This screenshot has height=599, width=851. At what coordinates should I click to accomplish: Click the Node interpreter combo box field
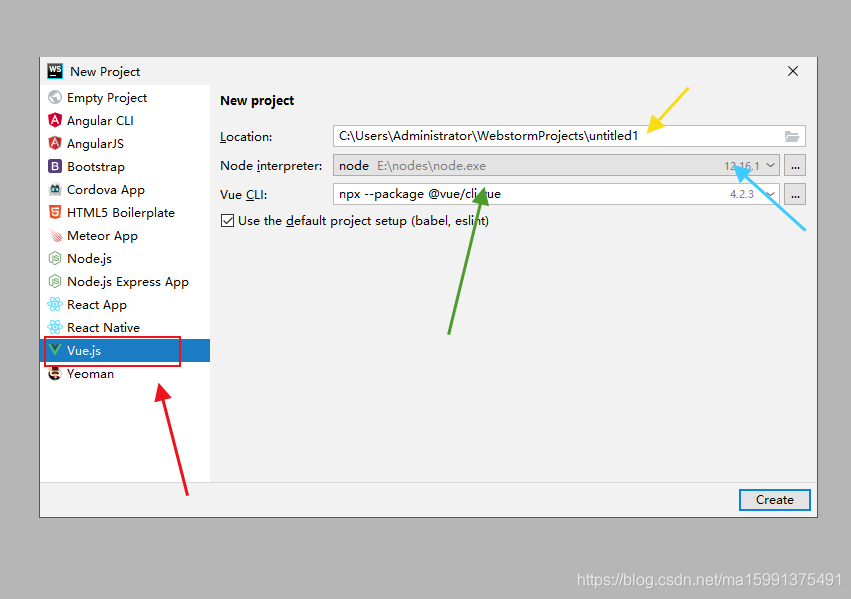(x=556, y=165)
